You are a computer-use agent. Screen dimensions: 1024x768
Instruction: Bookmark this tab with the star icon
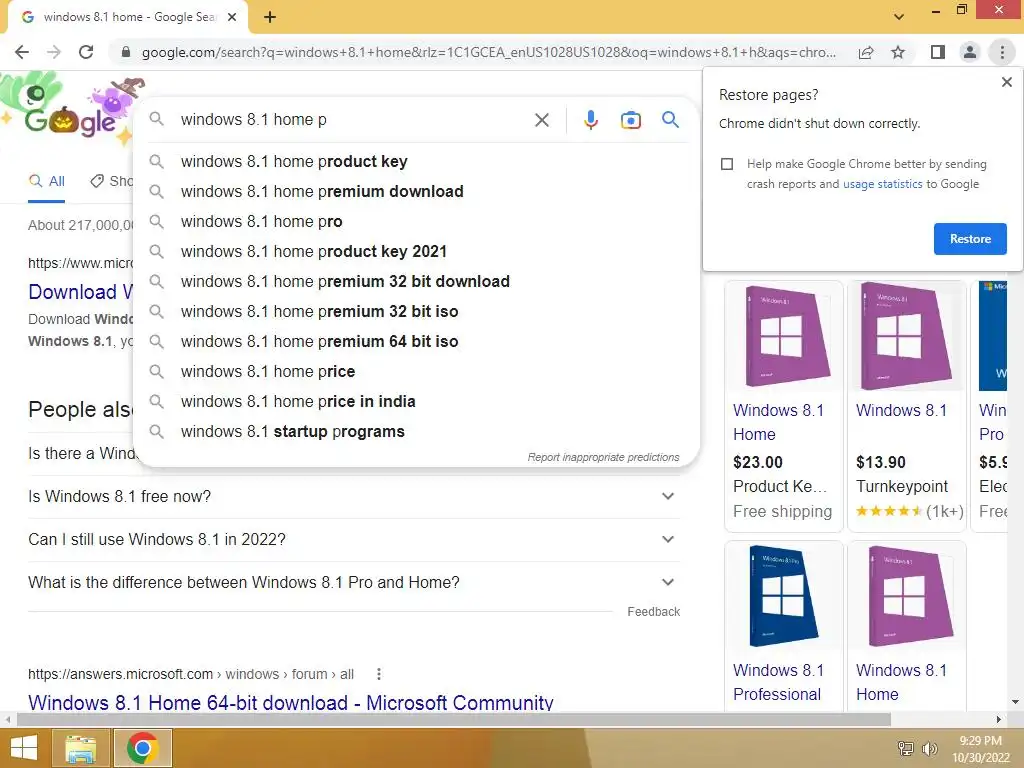(898, 52)
